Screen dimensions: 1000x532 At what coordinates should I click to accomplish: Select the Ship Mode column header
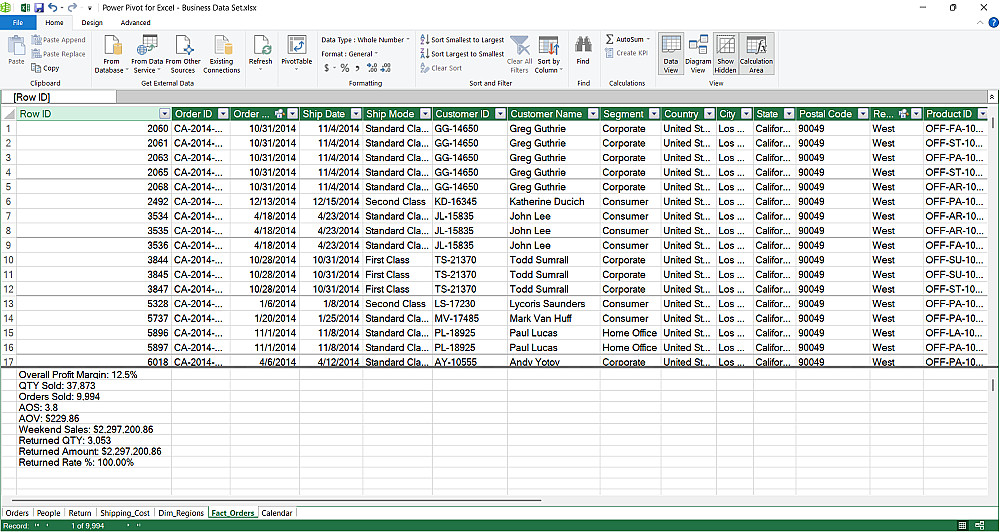click(391, 114)
